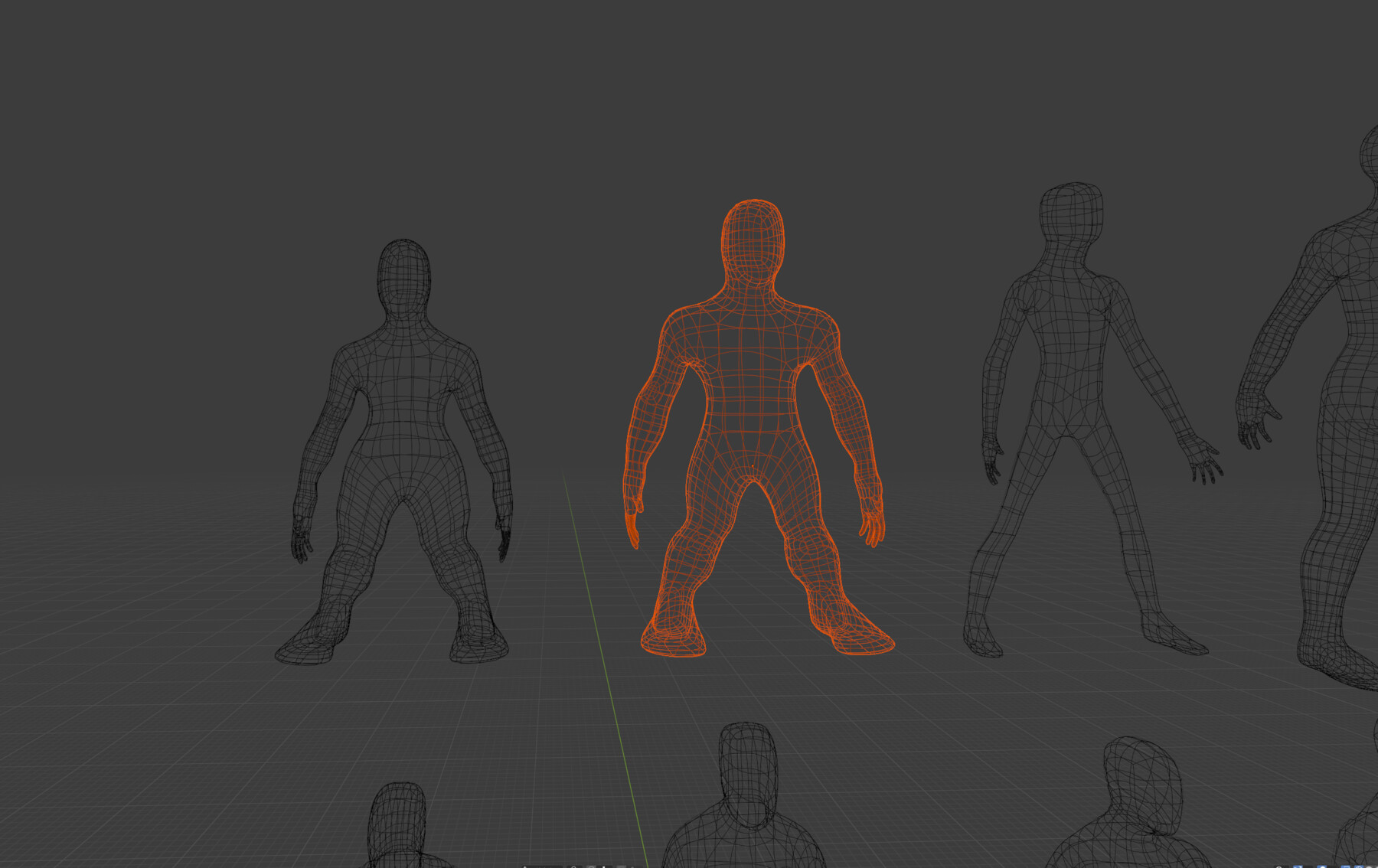The image size is (1378, 868).
Task: Click the first icon in the bottom toolbar
Action: pyautogui.click(x=524, y=866)
